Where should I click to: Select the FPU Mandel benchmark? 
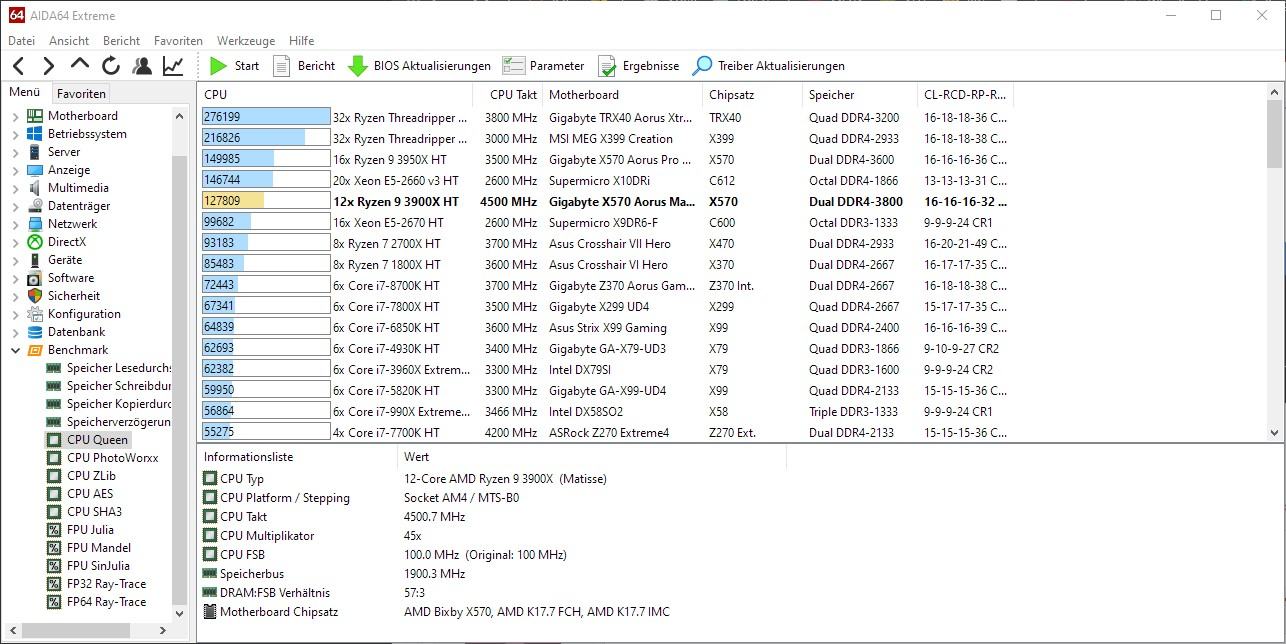pos(89,548)
